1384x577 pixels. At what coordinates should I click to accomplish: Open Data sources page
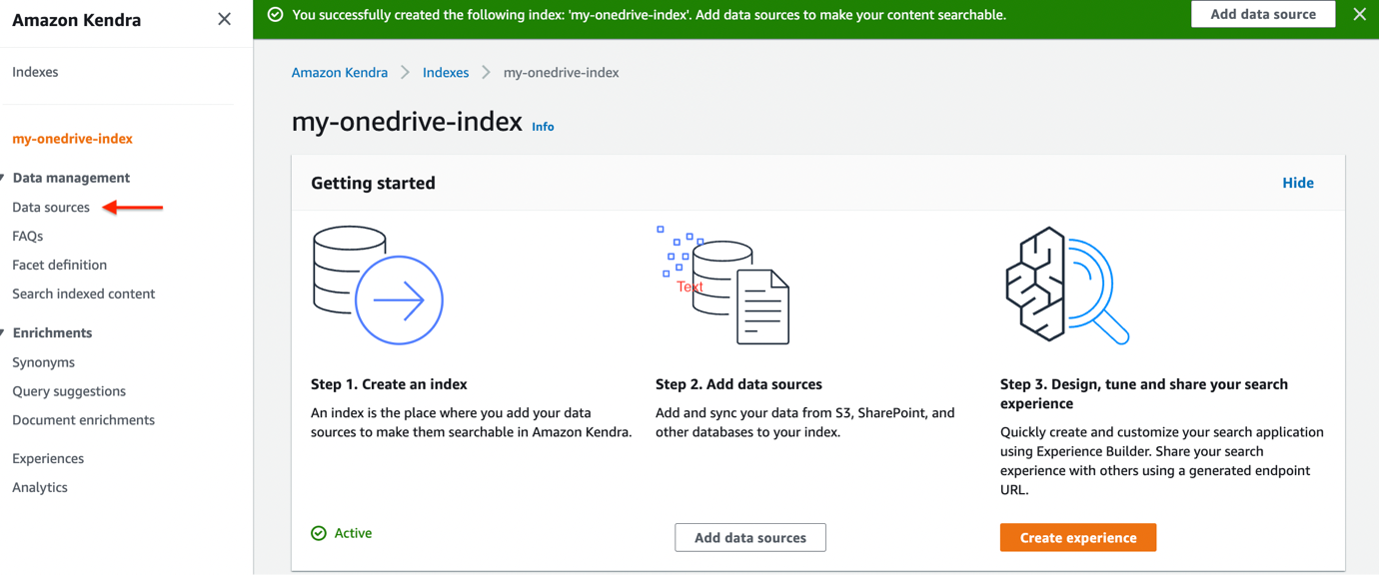[51, 207]
